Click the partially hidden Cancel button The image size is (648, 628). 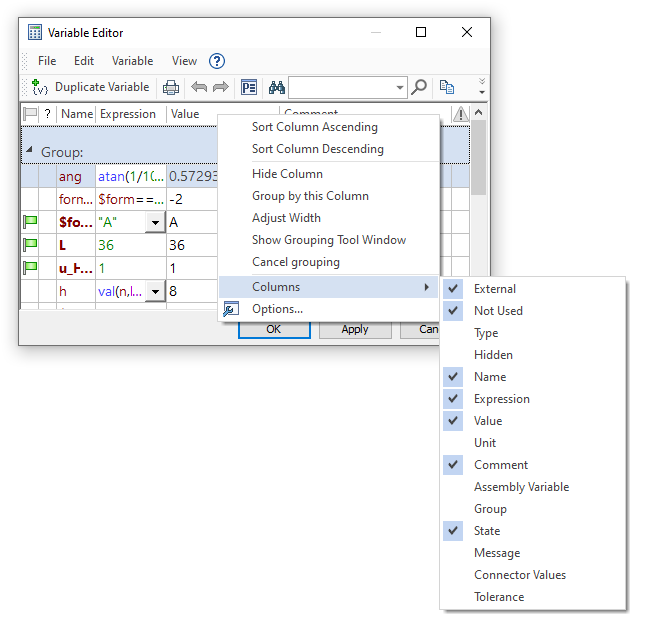420,330
